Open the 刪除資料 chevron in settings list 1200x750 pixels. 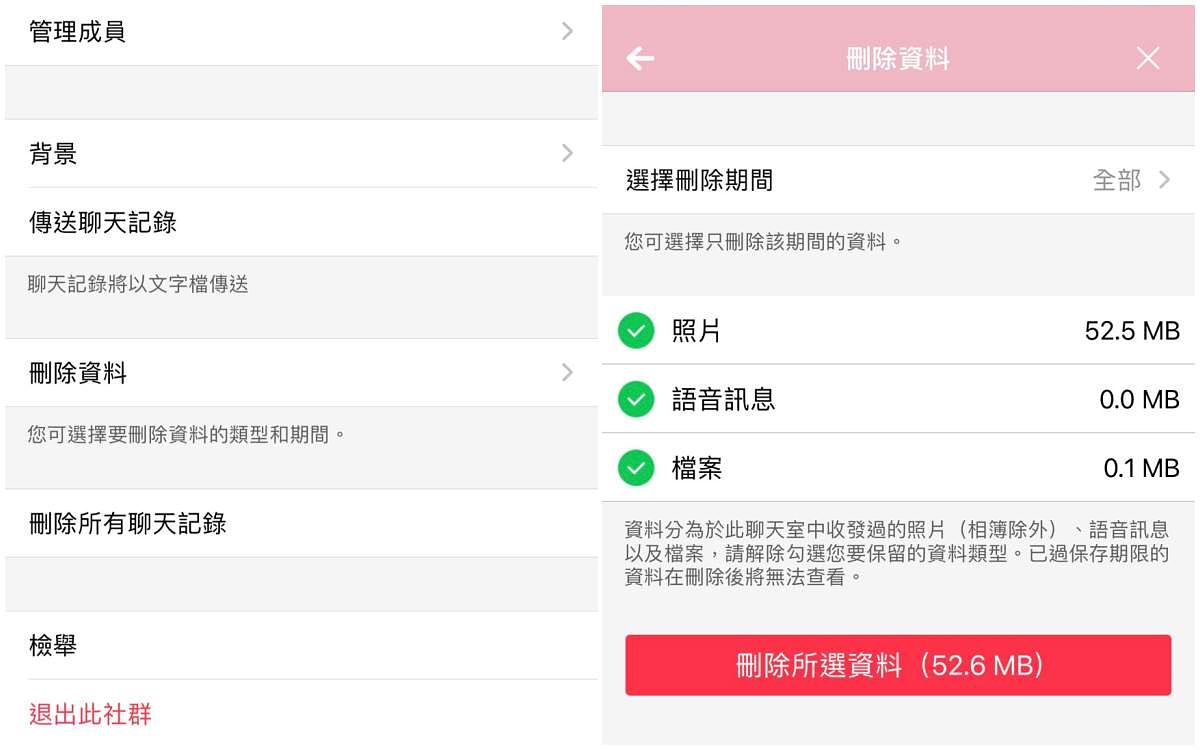[x=567, y=373]
